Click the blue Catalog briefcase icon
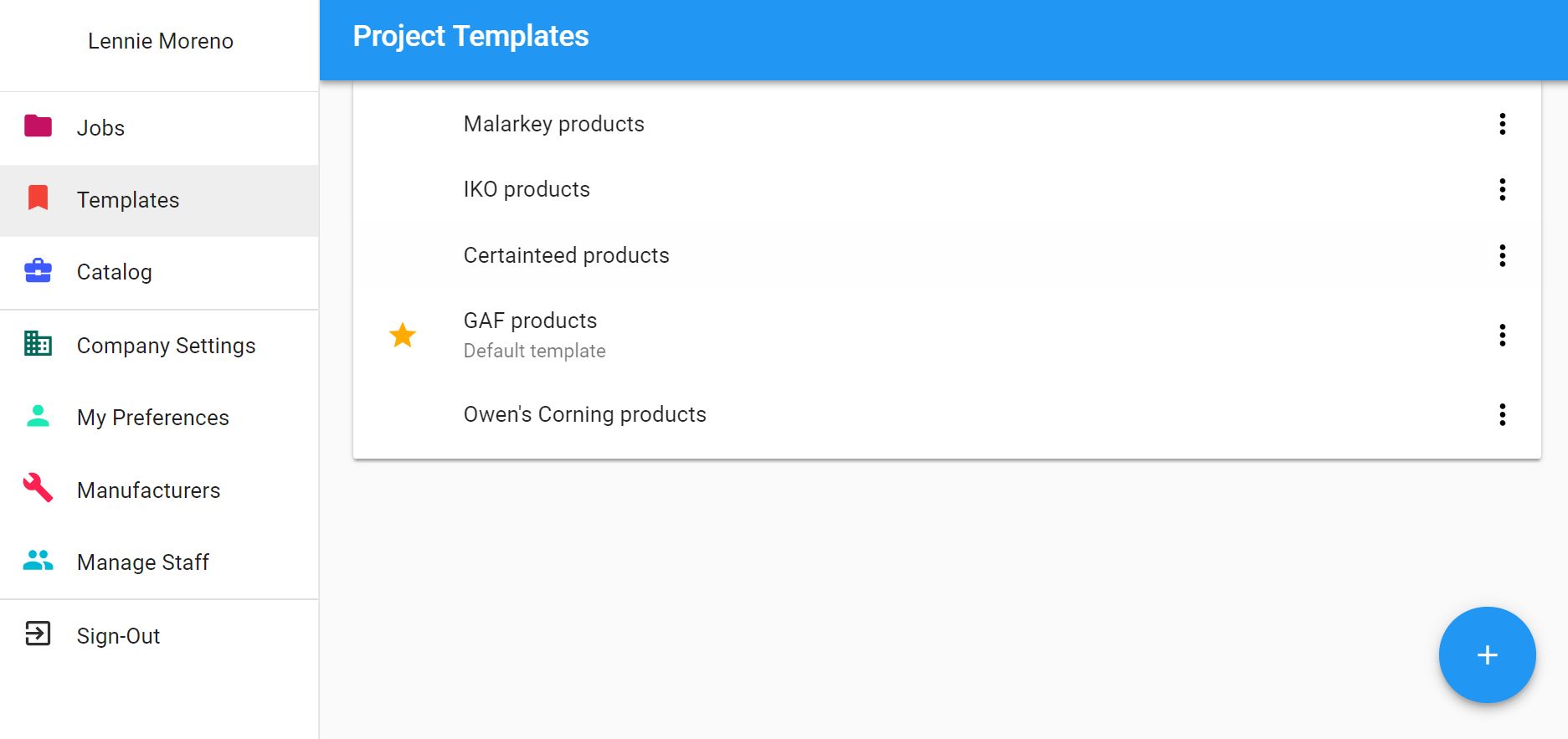The width and height of the screenshot is (1568, 739). (x=39, y=271)
